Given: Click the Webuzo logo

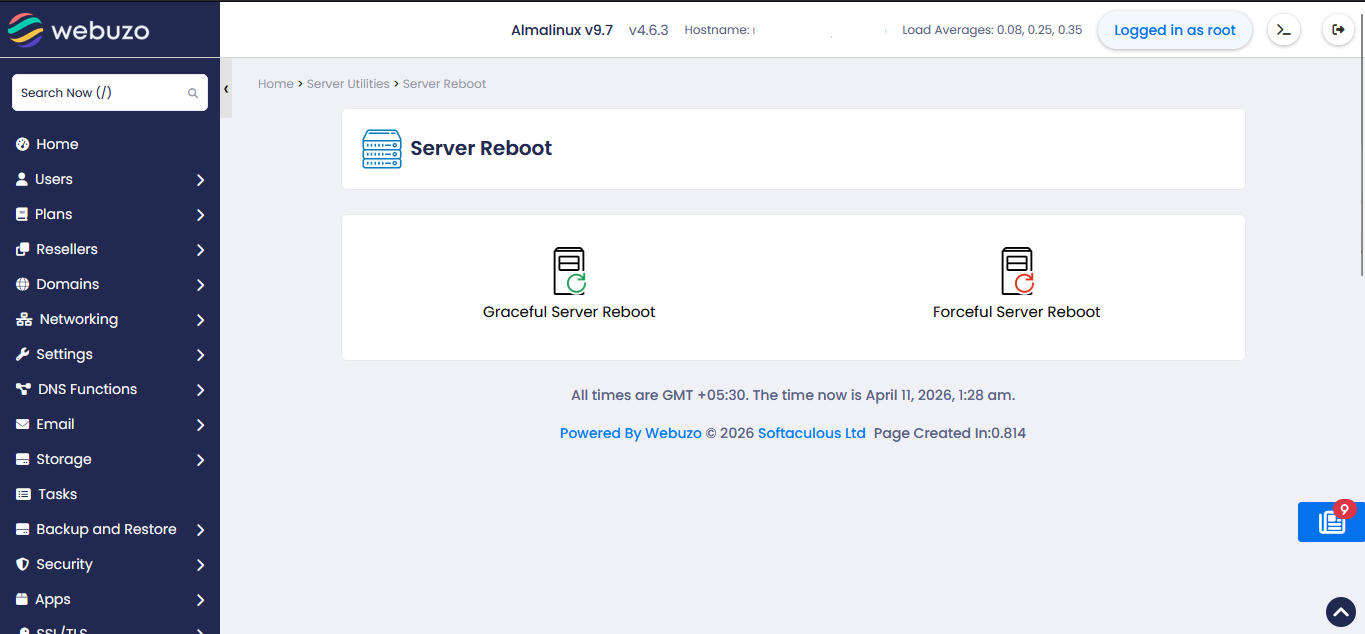Looking at the screenshot, I should tap(78, 30).
